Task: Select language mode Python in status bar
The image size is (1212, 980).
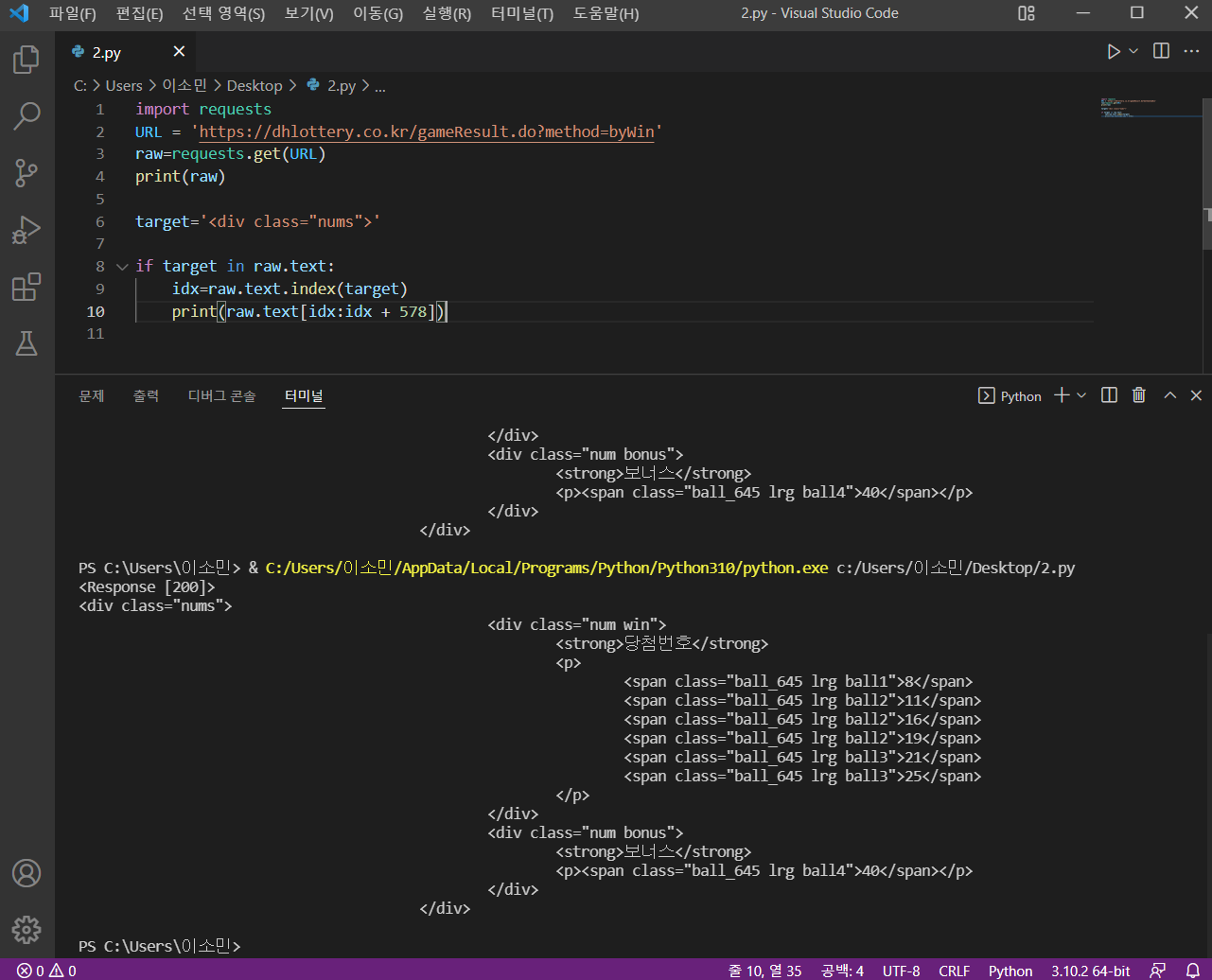Action: (1010, 971)
